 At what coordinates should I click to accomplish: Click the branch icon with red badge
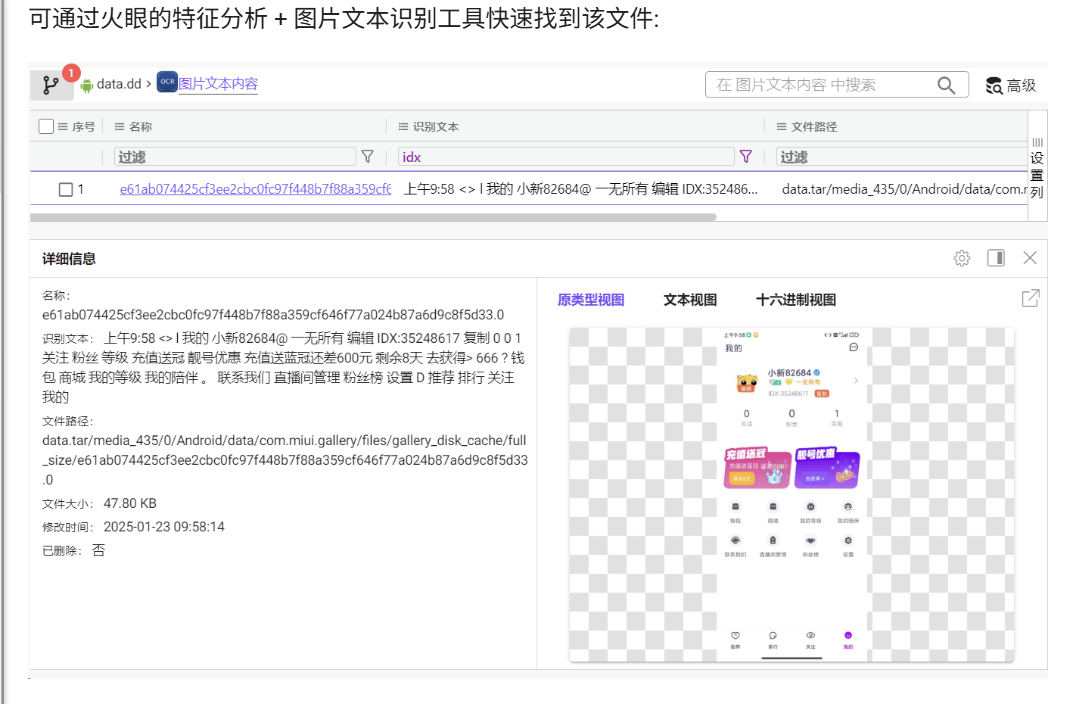pos(51,85)
